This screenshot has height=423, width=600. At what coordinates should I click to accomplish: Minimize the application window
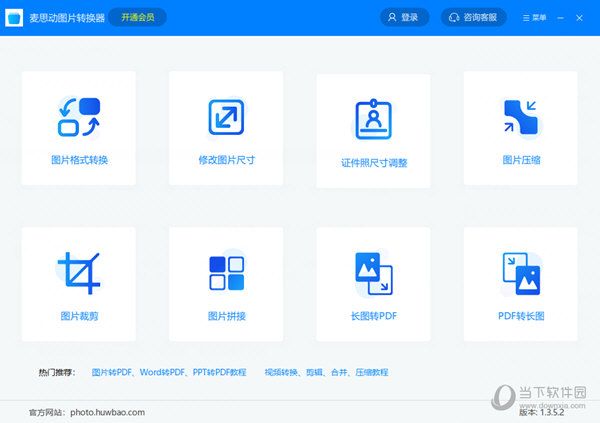[562, 17]
